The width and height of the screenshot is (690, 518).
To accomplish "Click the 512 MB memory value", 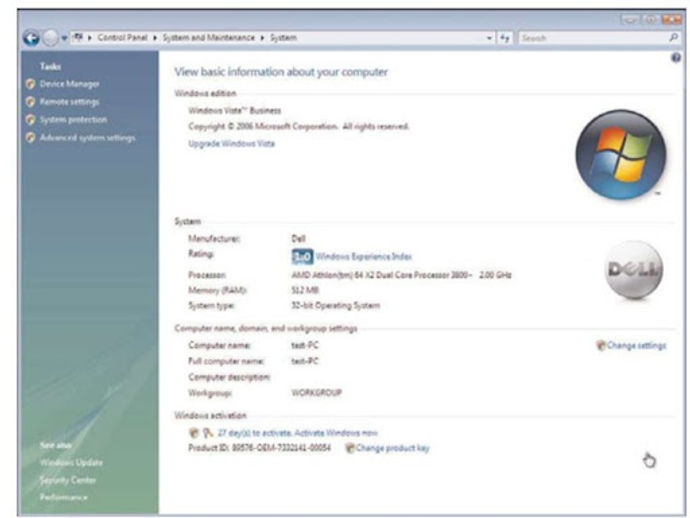I will coord(305,290).
